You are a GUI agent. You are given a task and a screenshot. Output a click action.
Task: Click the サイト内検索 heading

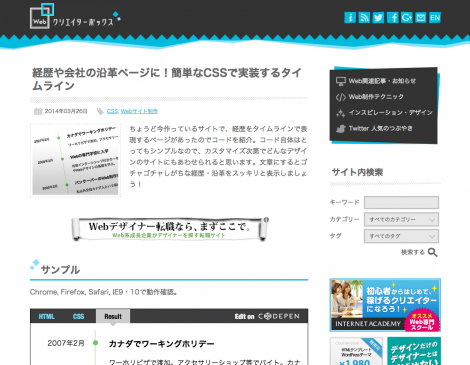click(x=357, y=172)
